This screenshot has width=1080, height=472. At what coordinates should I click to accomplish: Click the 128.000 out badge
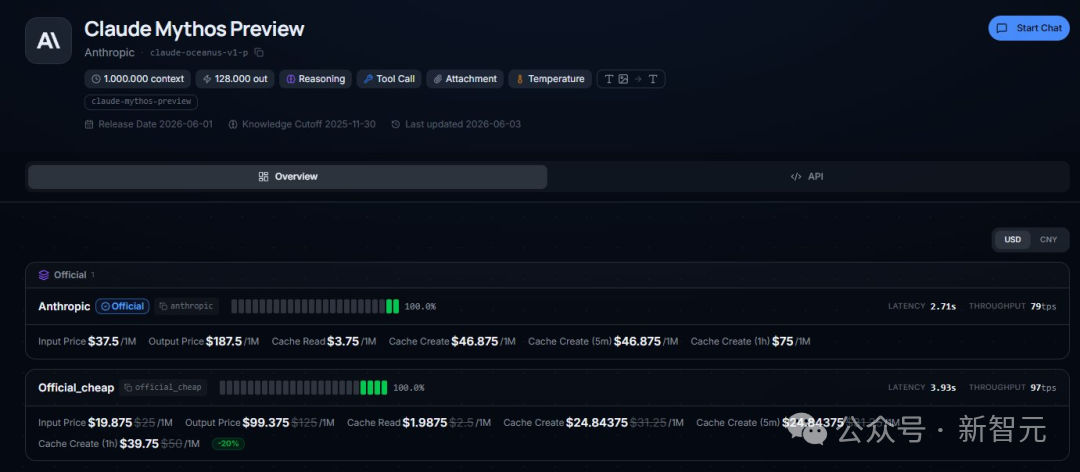point(235,79)
